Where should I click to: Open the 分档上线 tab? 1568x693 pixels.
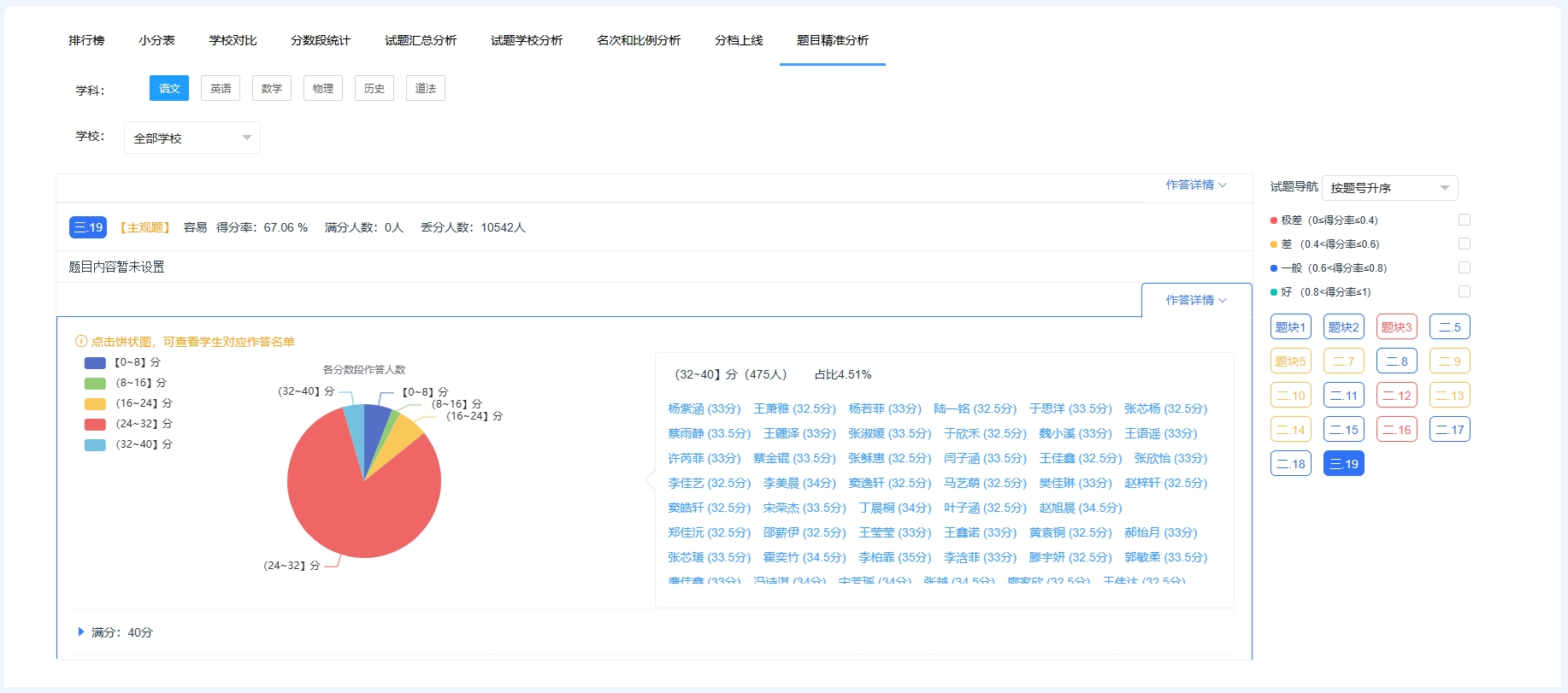[x=739, y=40]
